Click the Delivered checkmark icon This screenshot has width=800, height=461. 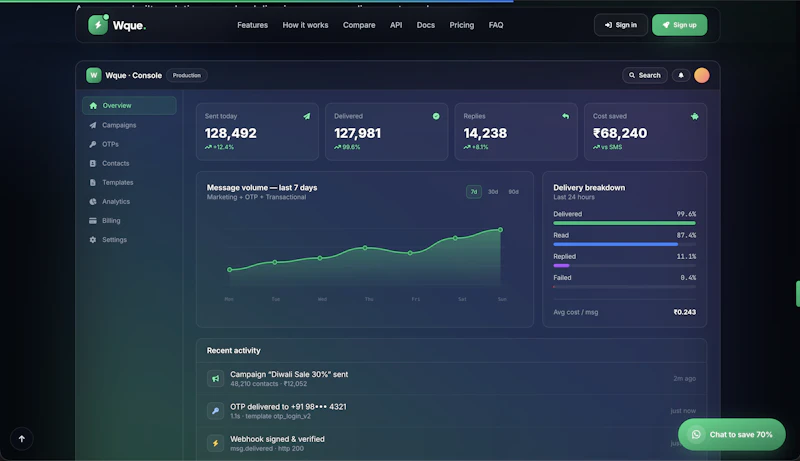(436, 116)
